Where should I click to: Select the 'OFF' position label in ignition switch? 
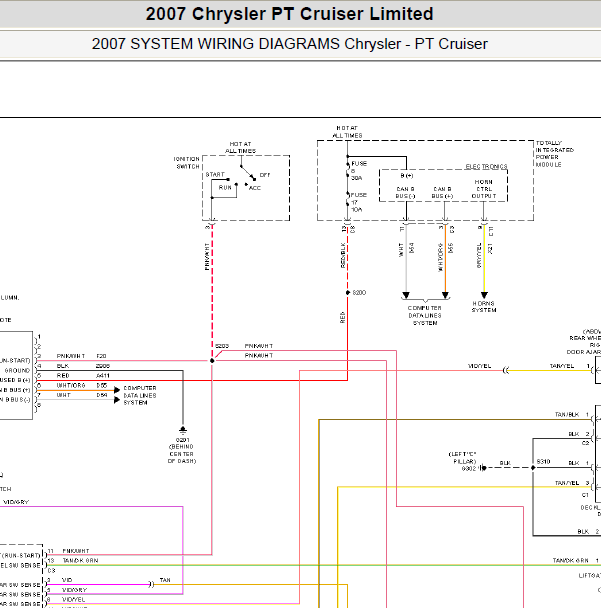click(x=265, y=175)
